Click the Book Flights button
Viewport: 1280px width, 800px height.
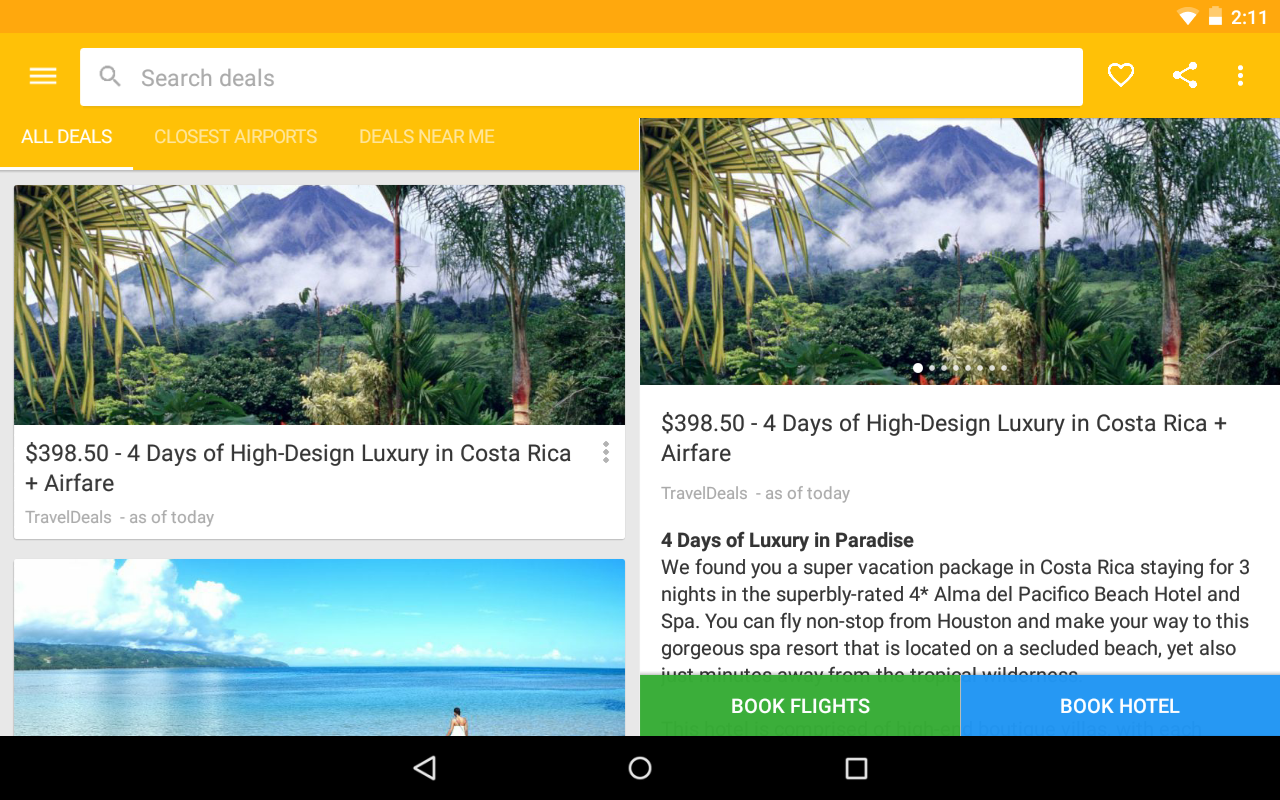point(800,706)
